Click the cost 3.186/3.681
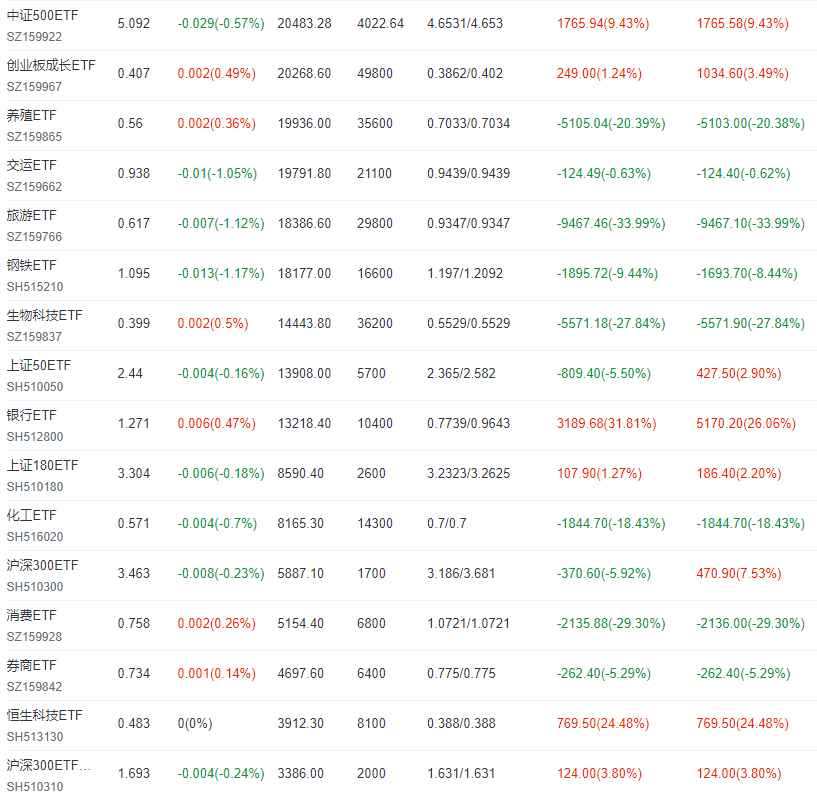 pos(461,574)
